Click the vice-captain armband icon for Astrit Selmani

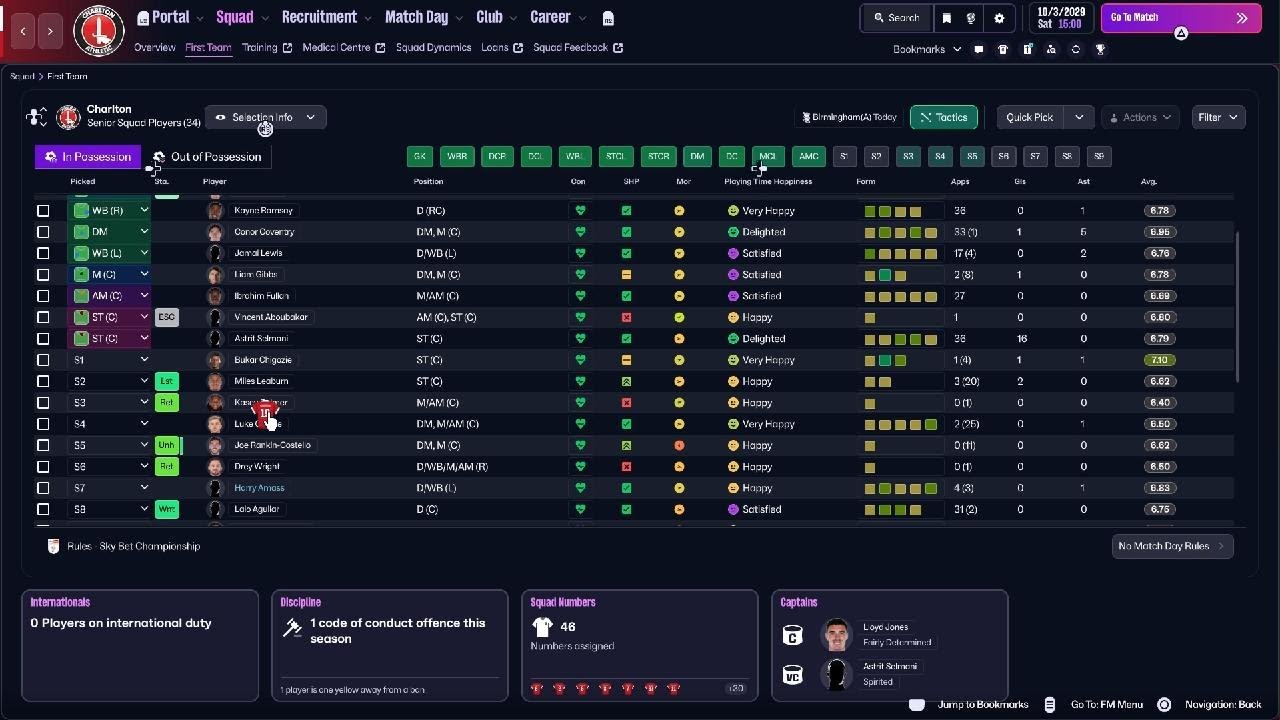click(792, 674)
